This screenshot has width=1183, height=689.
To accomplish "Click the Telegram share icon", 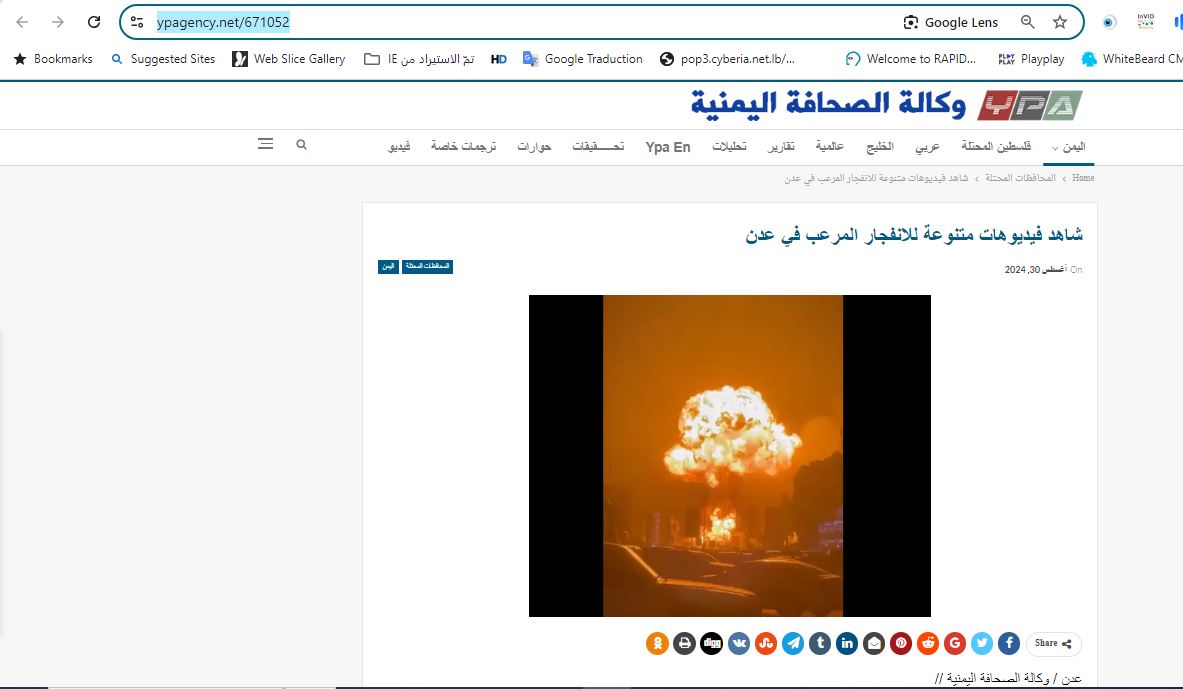I will click(x=792, y=643).
